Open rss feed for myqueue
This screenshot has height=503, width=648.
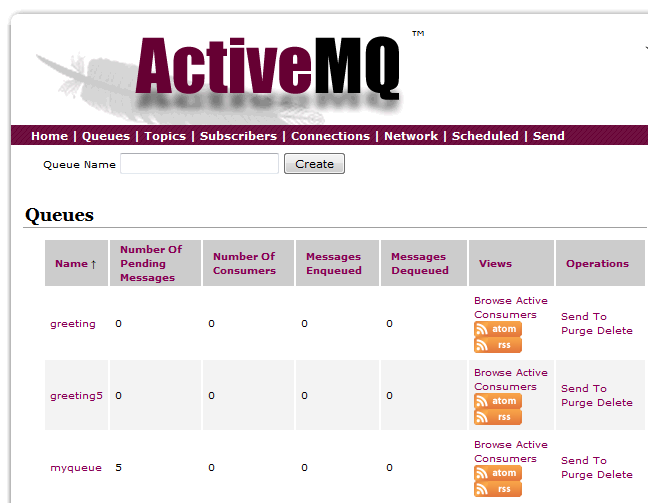tap(498, 489)
